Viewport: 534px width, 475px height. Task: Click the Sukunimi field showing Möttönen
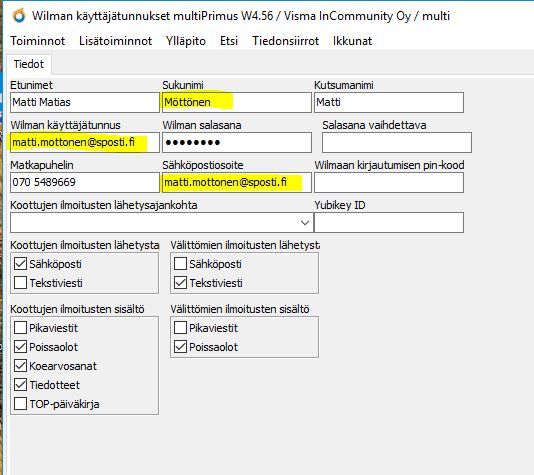(x=237, y=102)
